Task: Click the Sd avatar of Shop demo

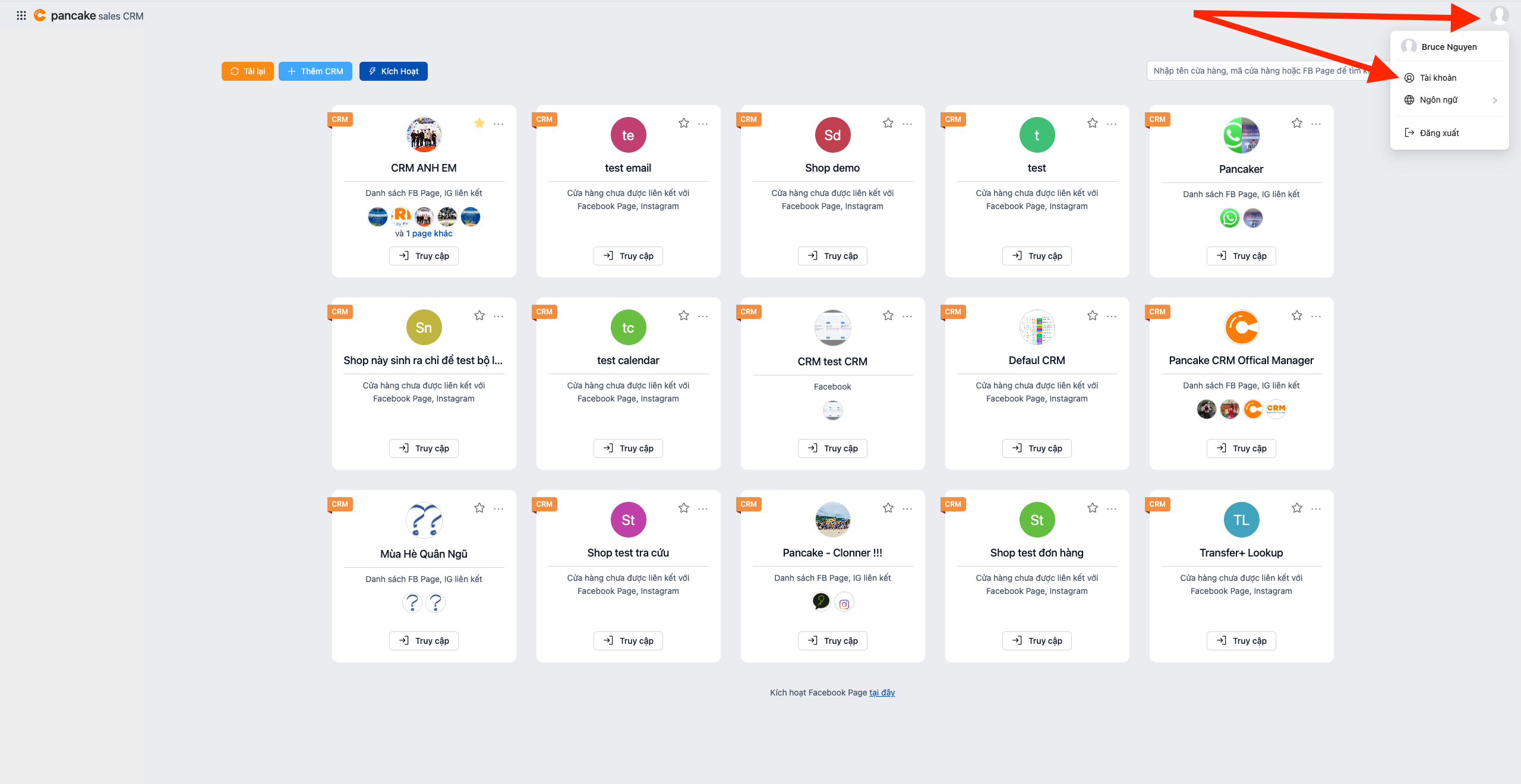Action: 832,135
